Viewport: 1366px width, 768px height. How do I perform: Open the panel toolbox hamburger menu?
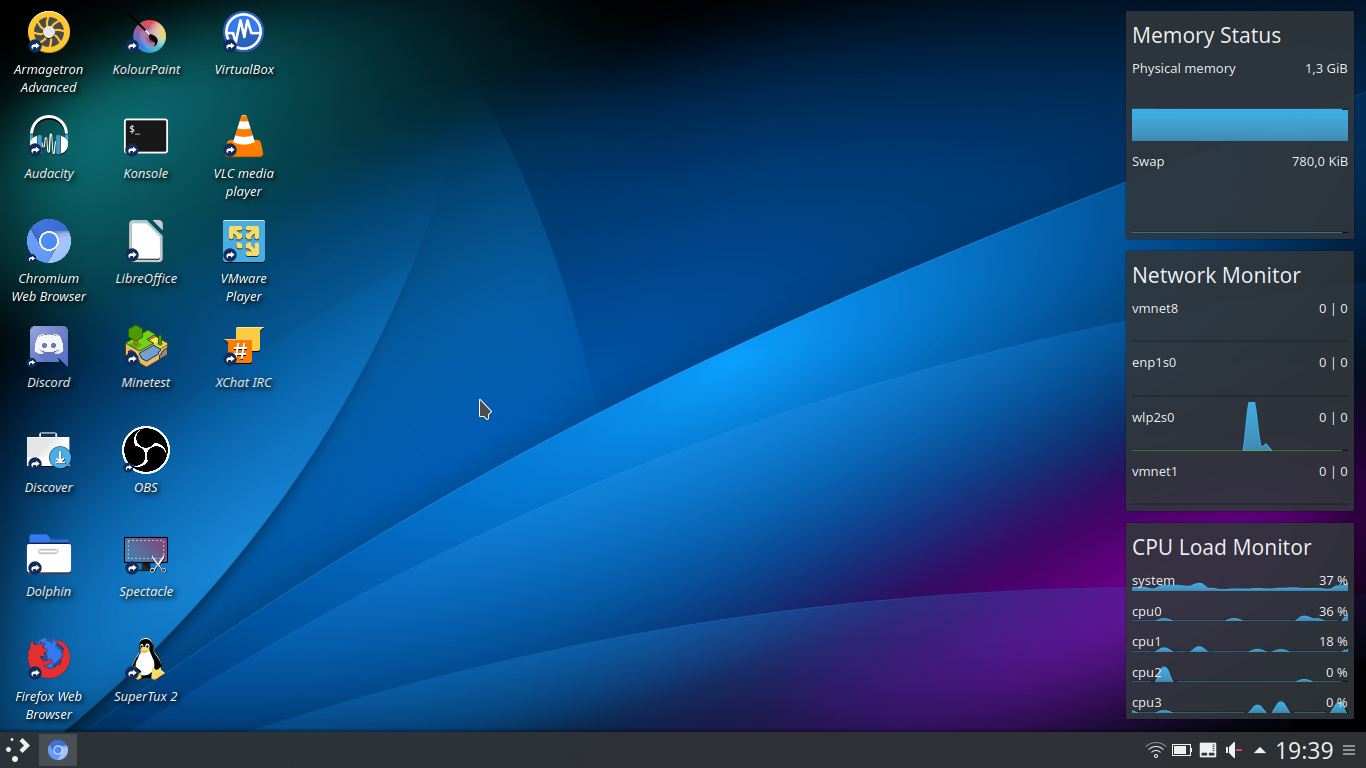tap(1350, 750)
